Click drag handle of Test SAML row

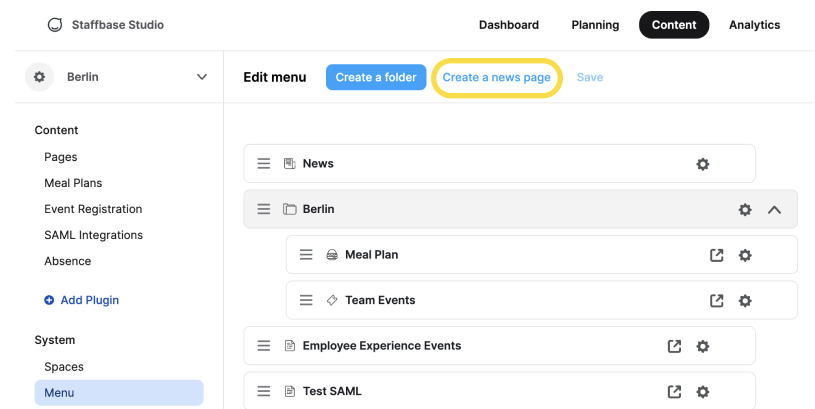[x=264, y=391]
